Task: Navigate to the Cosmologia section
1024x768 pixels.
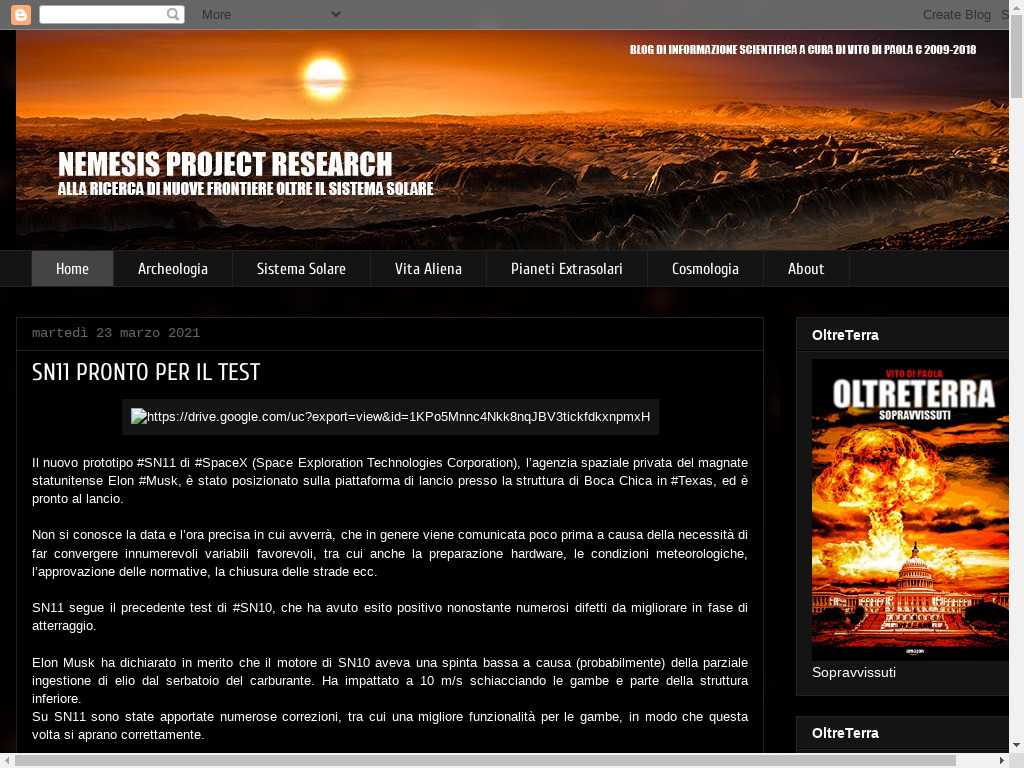Action: point(705,269)
